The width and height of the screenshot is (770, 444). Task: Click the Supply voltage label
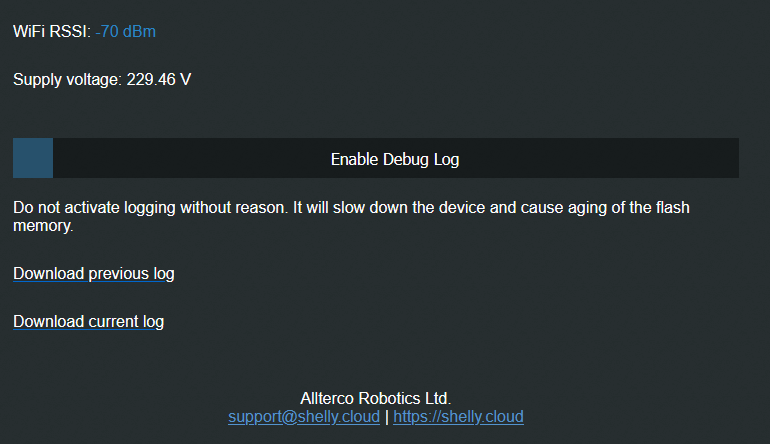(x=67, y=79)
